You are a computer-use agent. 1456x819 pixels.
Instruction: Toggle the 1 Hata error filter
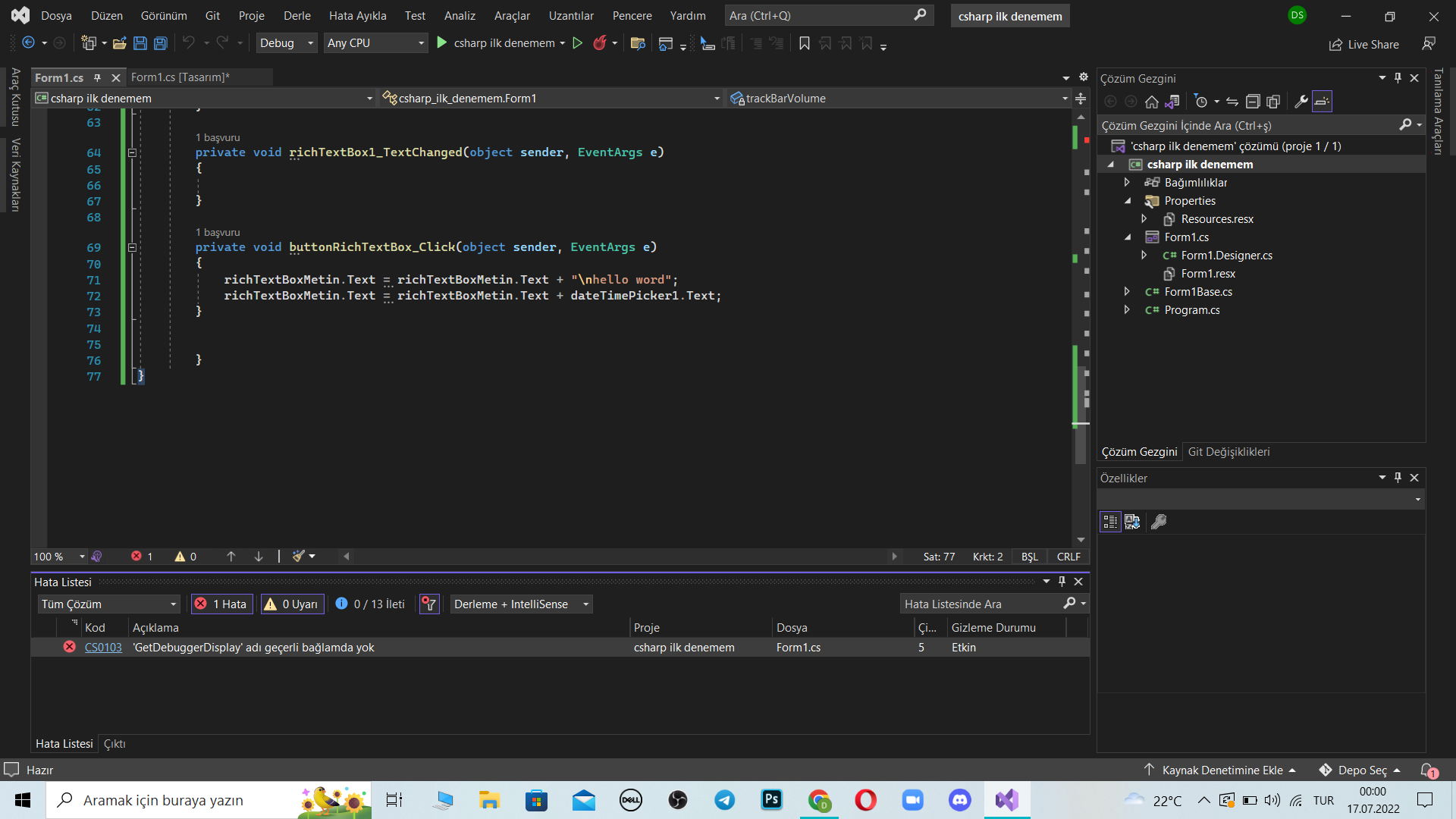point(221,604)
